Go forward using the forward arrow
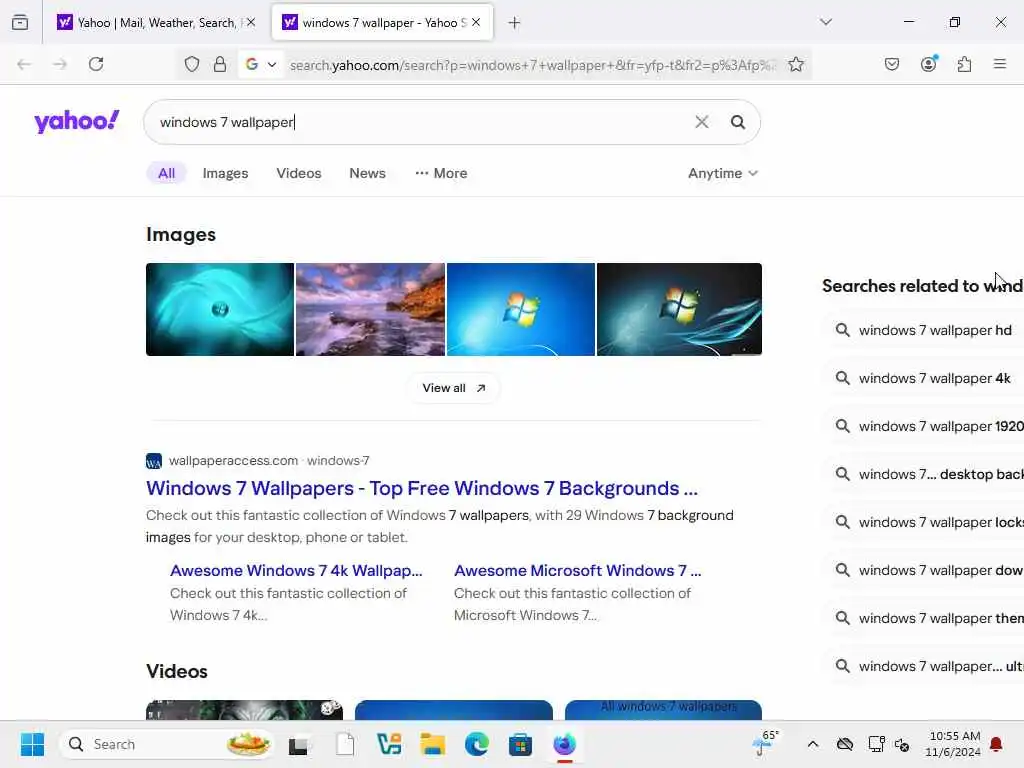Image resolution: width=1024 pixels, height=768 pixels. (x=60, y=64)
